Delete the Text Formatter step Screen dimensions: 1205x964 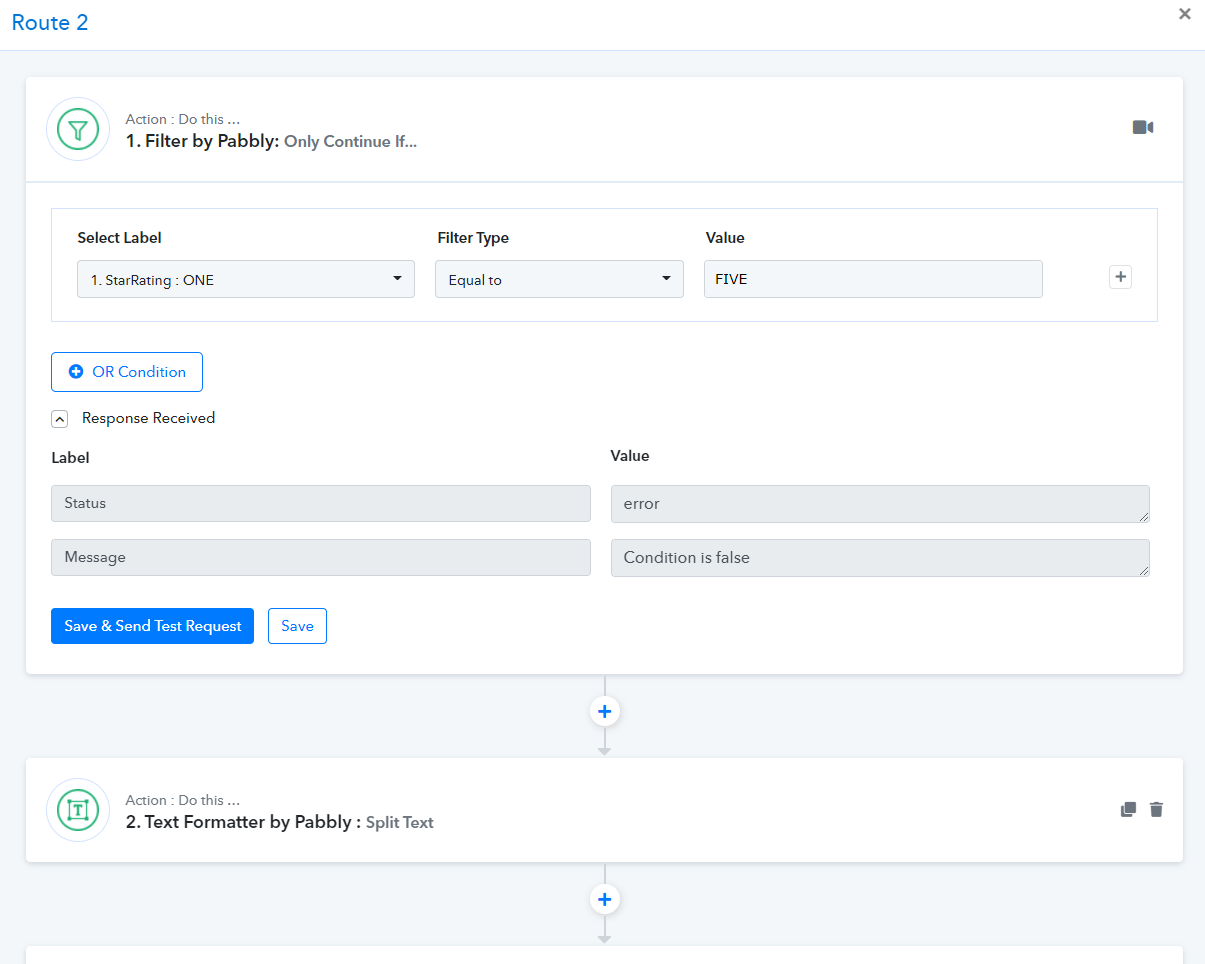1156,810
